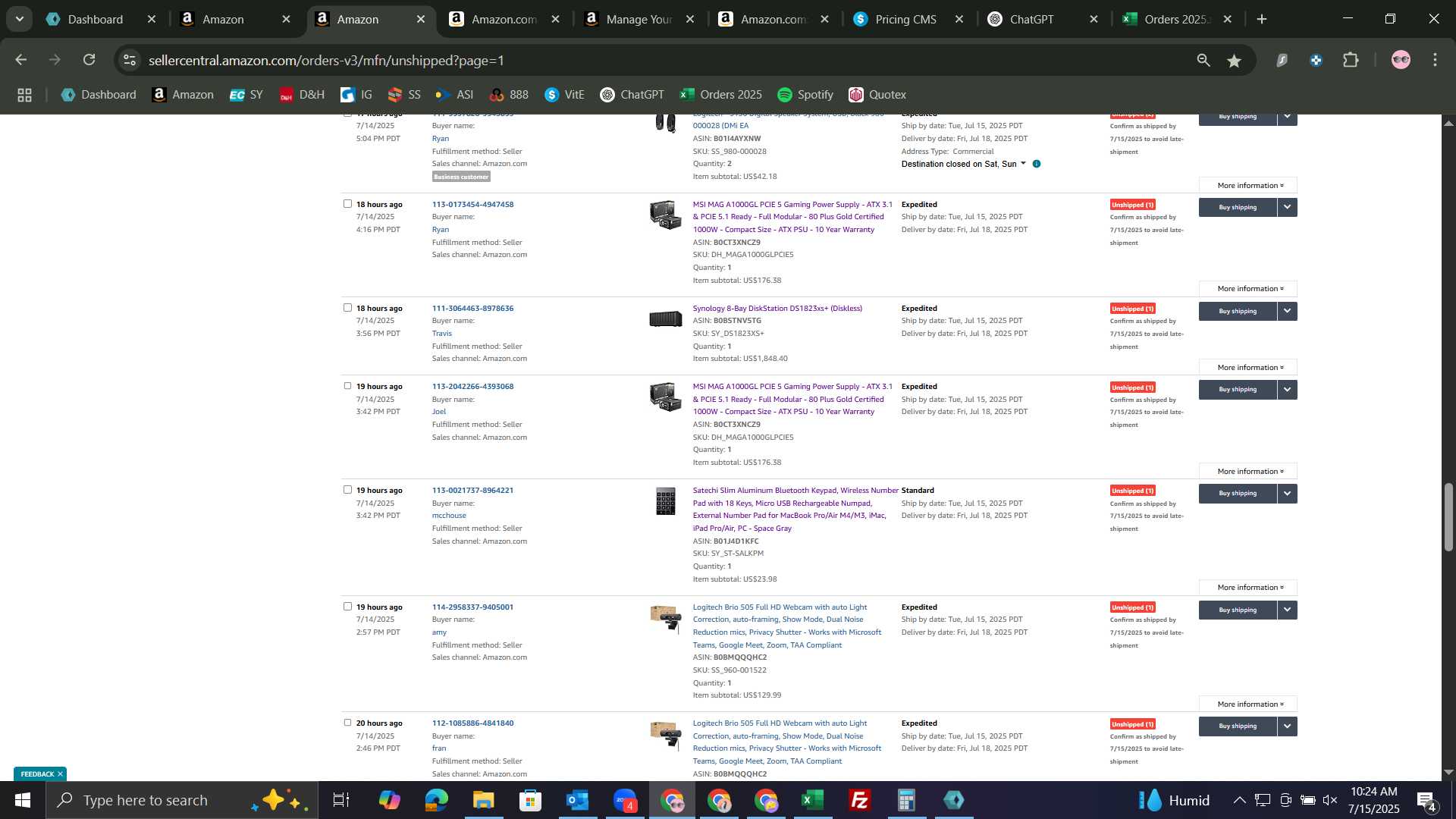The image size is (1456, 819).
Task: Click the info icon next to Destination closed
Action: [x=1037, y=164]
